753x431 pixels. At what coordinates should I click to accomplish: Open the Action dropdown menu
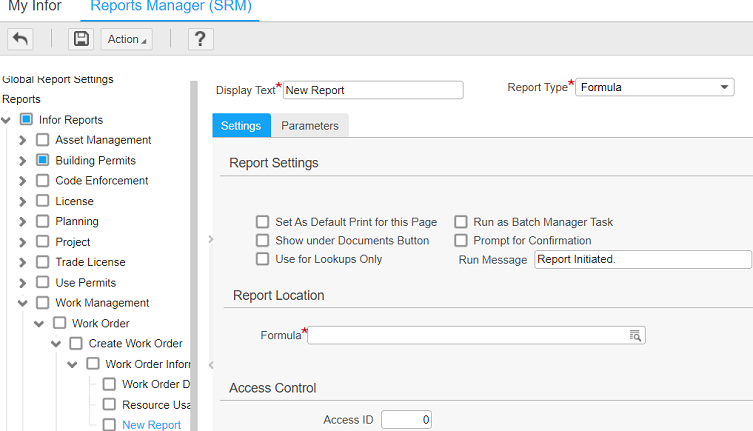(126, 39)
